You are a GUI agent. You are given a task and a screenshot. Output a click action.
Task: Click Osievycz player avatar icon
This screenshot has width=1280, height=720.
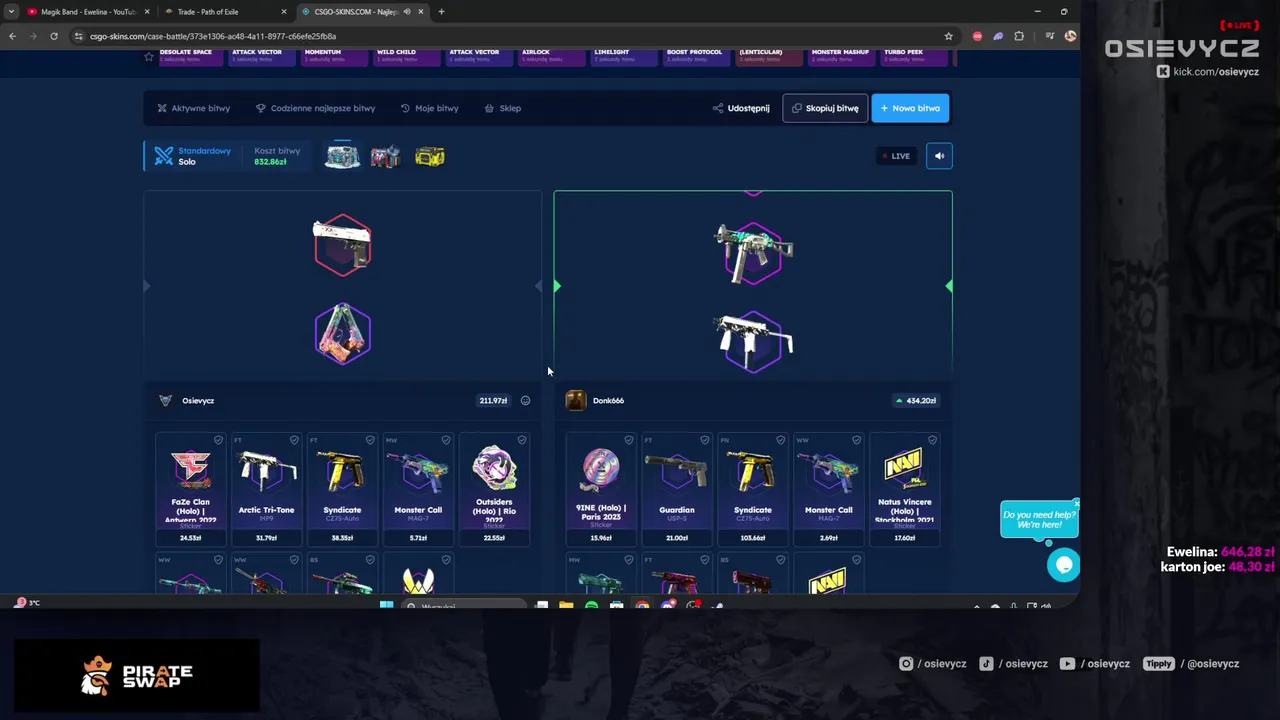pyautogui.click(x=165, y=401)
